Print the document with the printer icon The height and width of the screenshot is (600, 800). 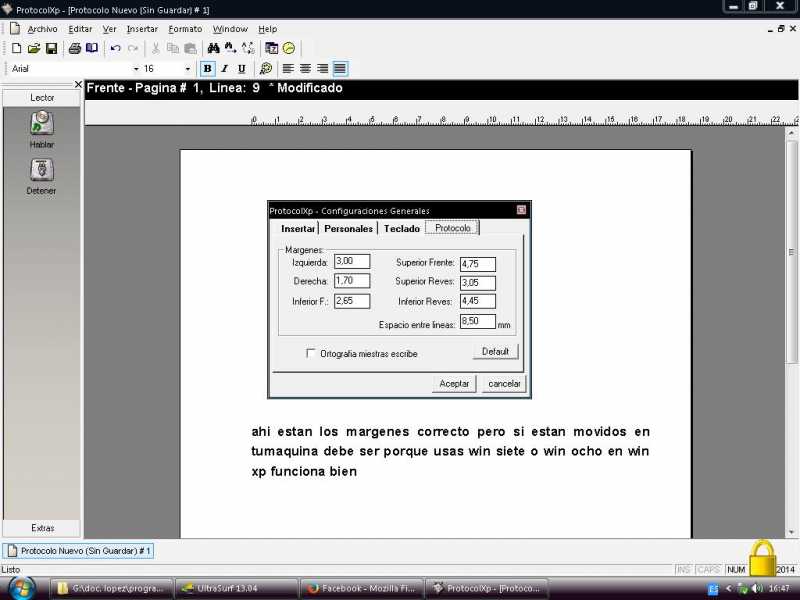click(74, 48)
